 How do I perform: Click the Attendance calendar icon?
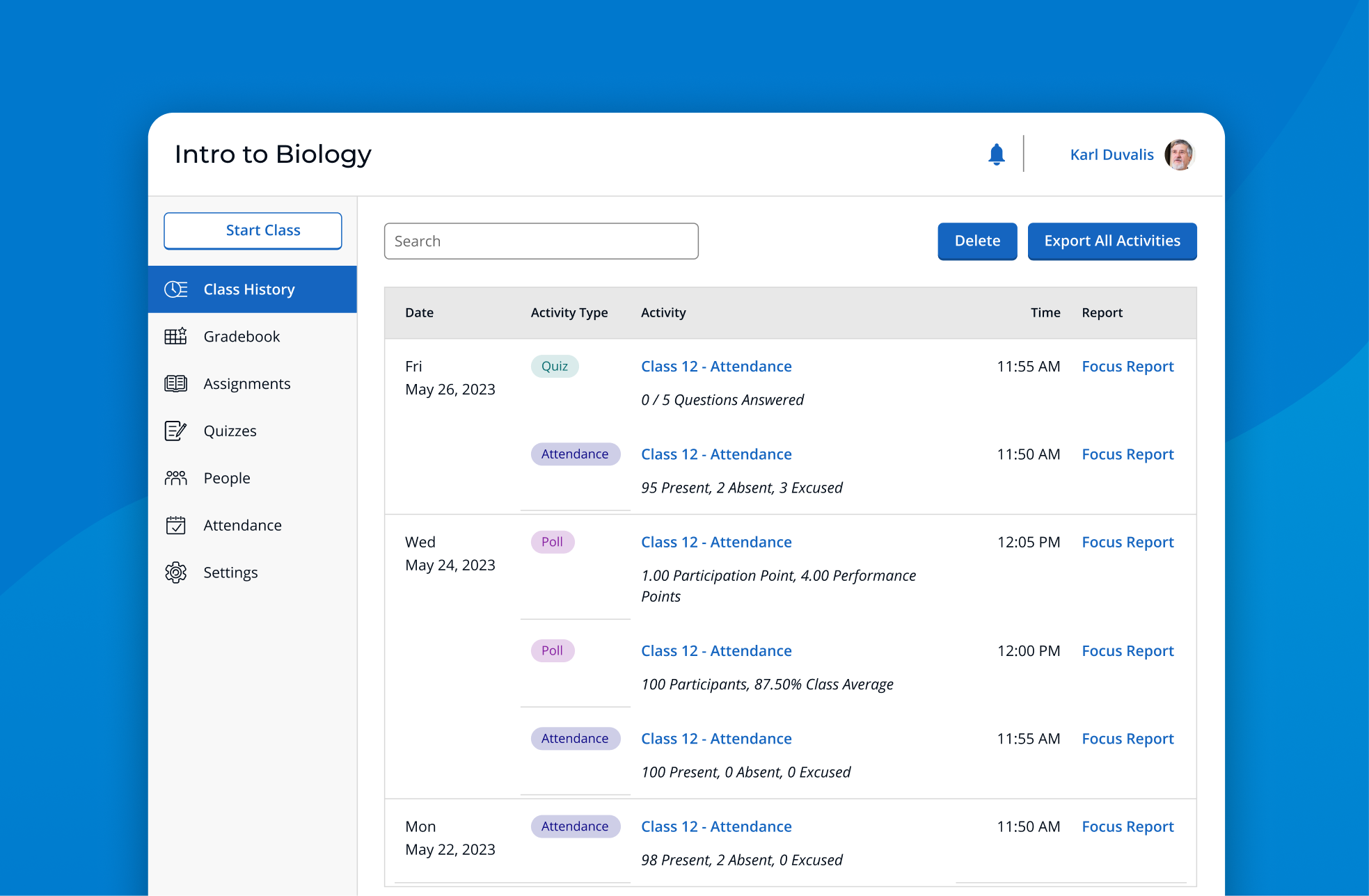[x=175, y=525]
